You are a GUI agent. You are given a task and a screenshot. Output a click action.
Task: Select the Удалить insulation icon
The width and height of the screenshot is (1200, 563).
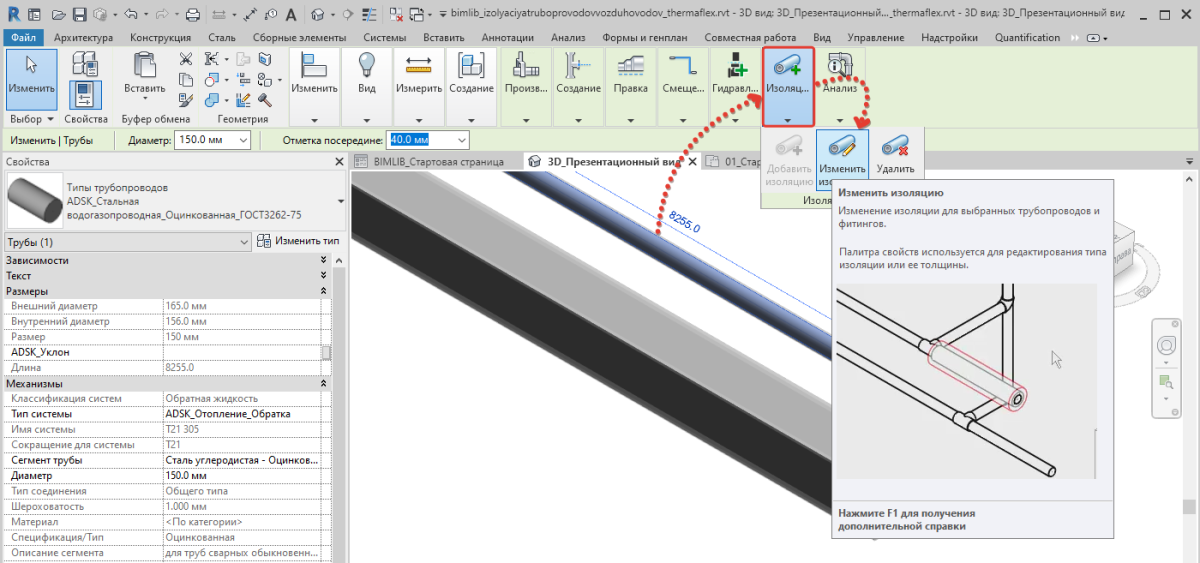click(x=895, y=149)
